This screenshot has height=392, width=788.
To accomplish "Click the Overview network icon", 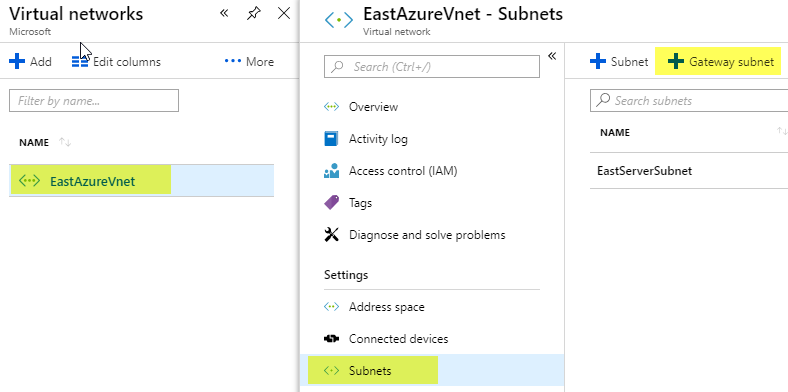I will [x=332, y=107].
